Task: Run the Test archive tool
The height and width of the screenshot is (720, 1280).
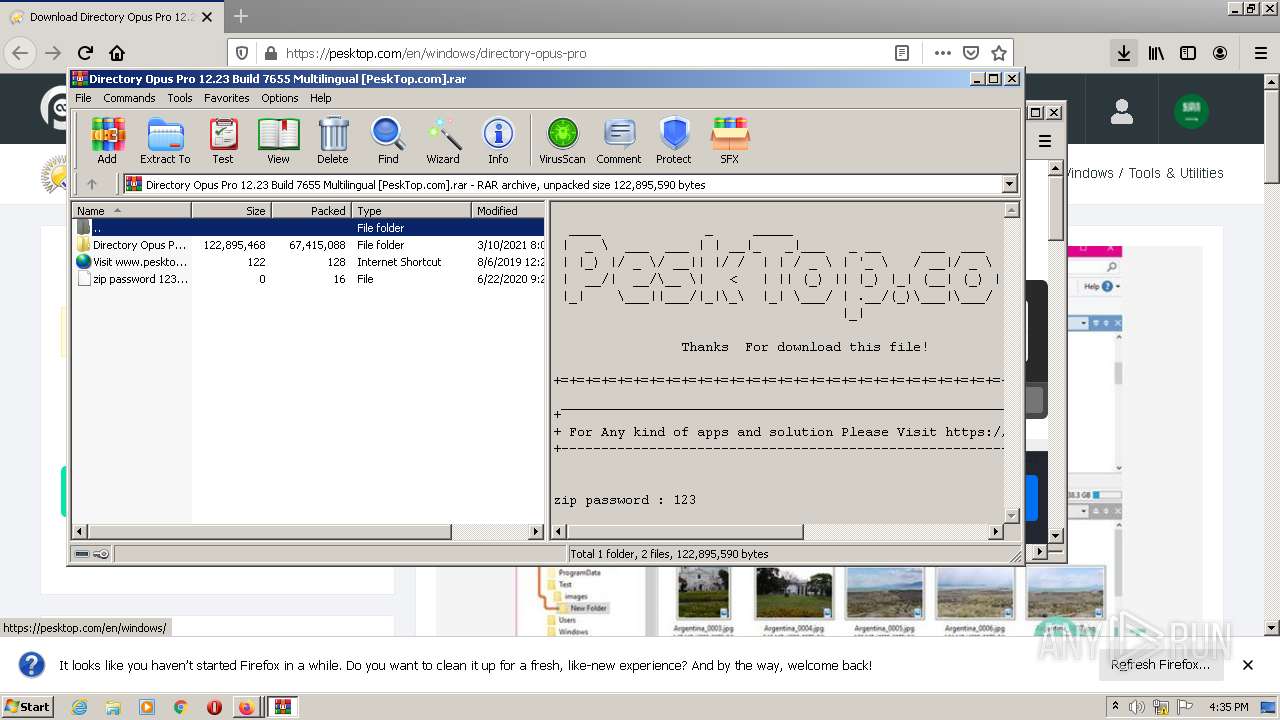Action: [223, 140]
